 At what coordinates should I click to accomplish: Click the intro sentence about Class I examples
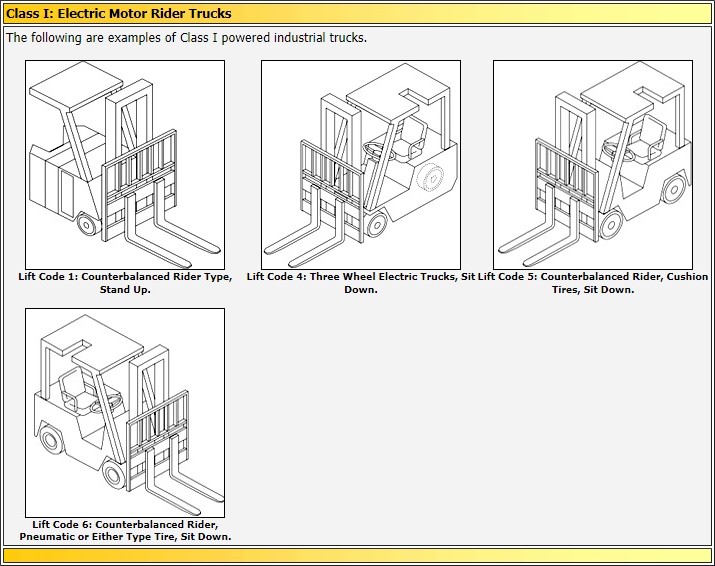point(187,38)
